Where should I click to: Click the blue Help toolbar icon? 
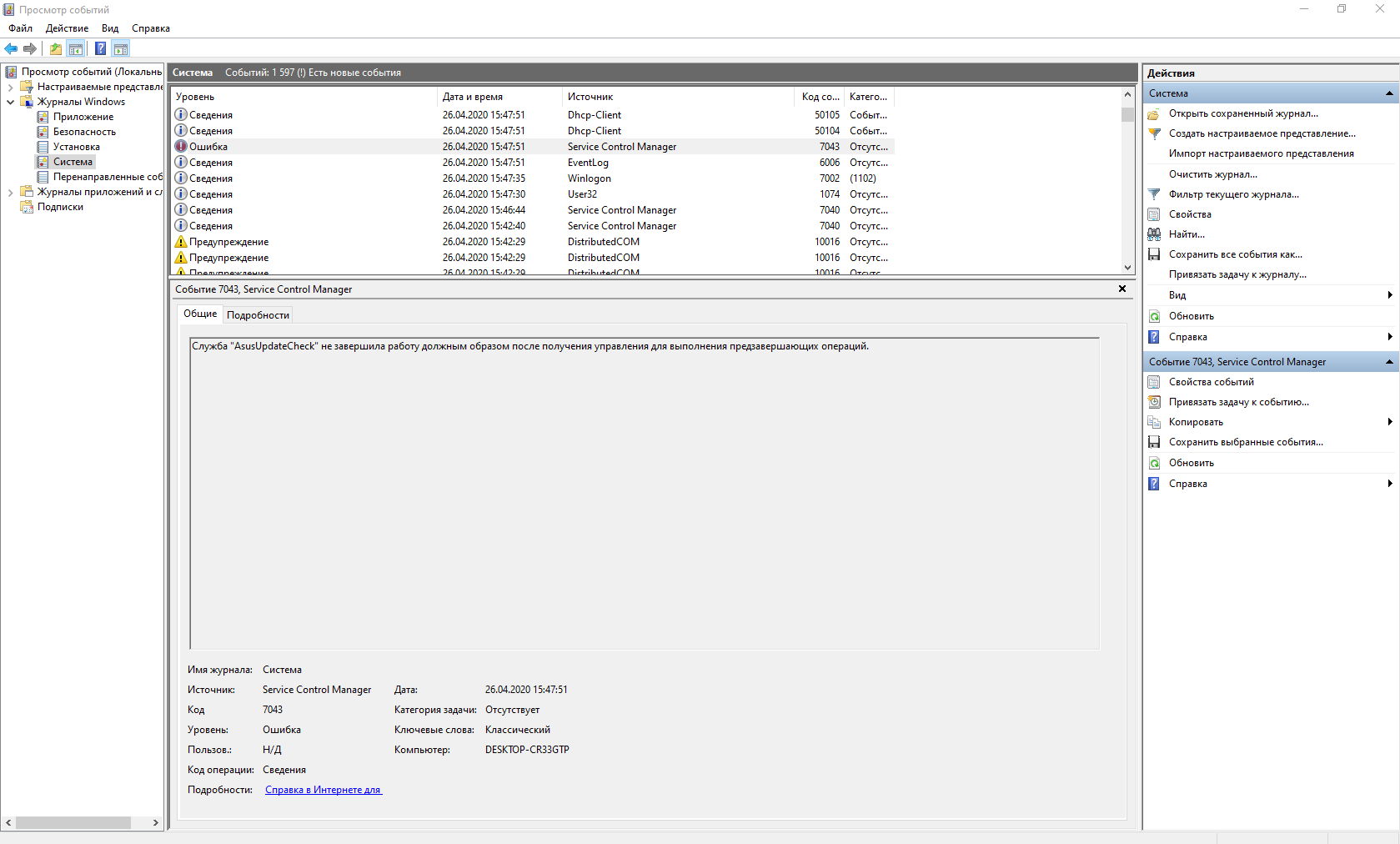pyautogui.click(x=100, y=48)
